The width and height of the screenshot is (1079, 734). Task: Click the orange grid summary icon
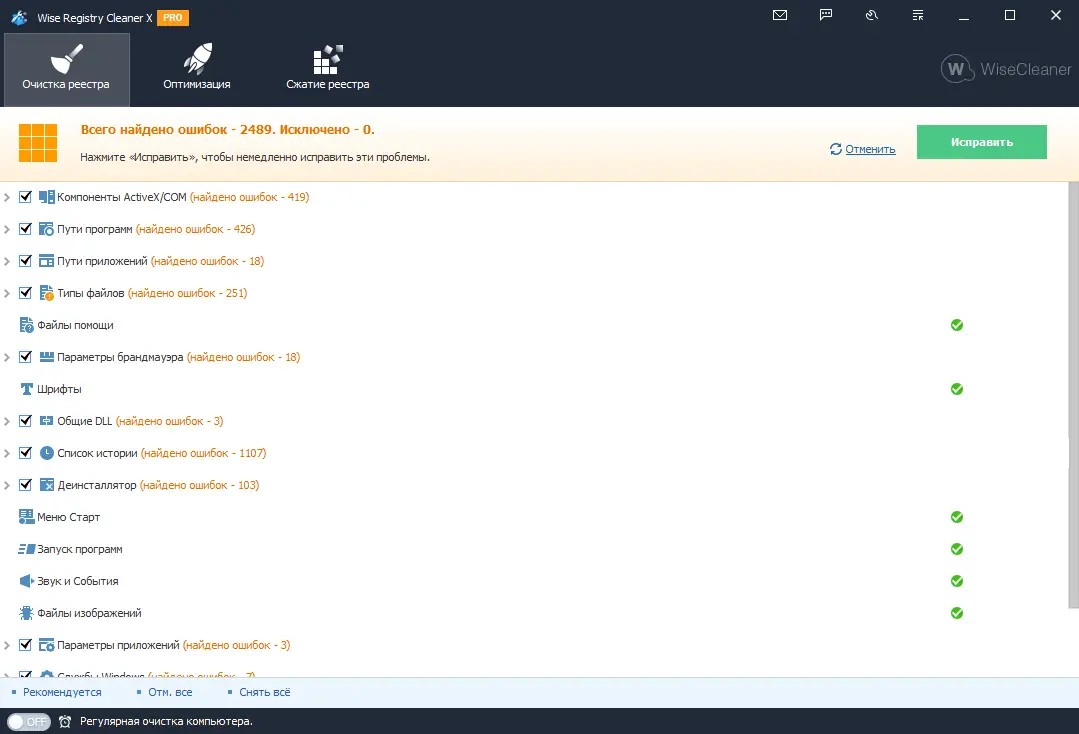coord(38,143)
